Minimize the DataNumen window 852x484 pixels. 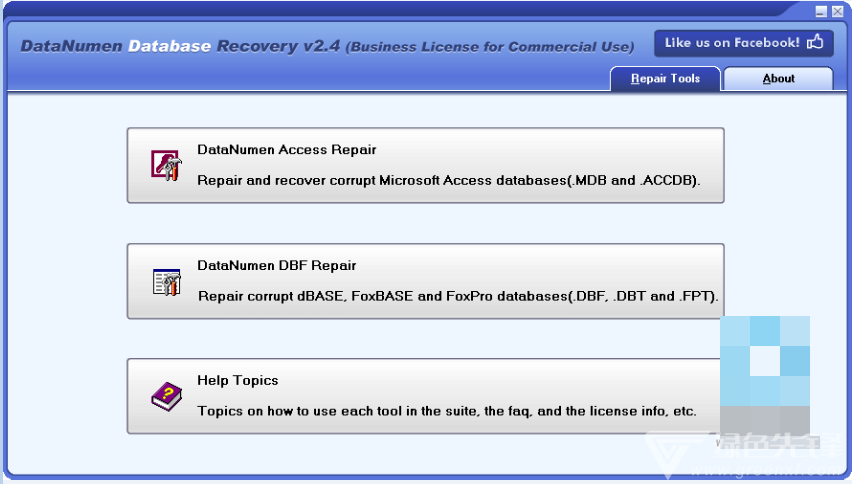click(x=821, y=11)
